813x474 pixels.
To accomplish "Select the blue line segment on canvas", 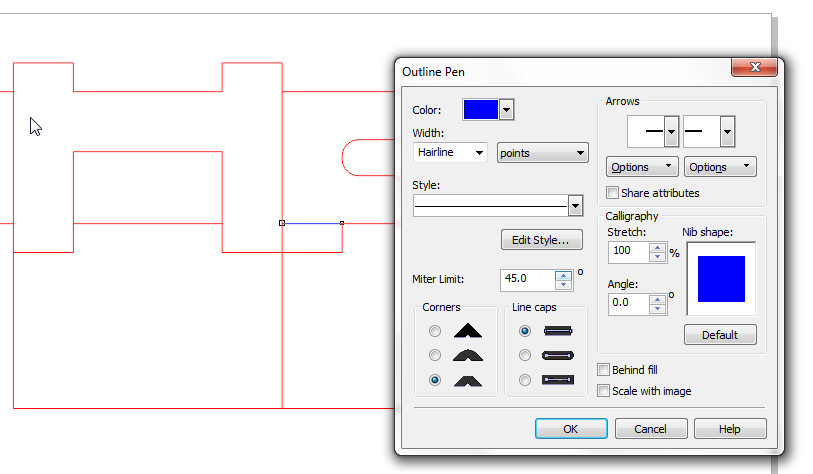I will point(312,224).
